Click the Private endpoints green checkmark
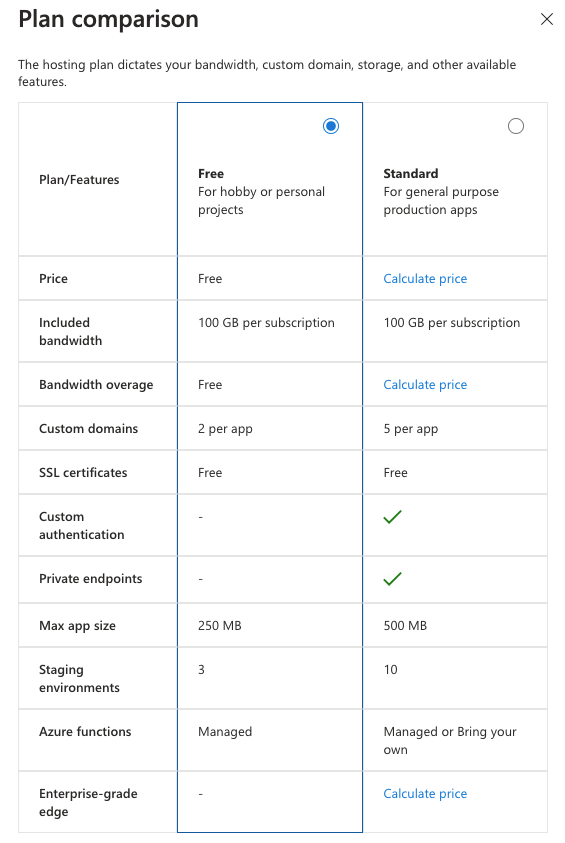Image resolution: width=565 pixels, height=843 pixels. 392,578
